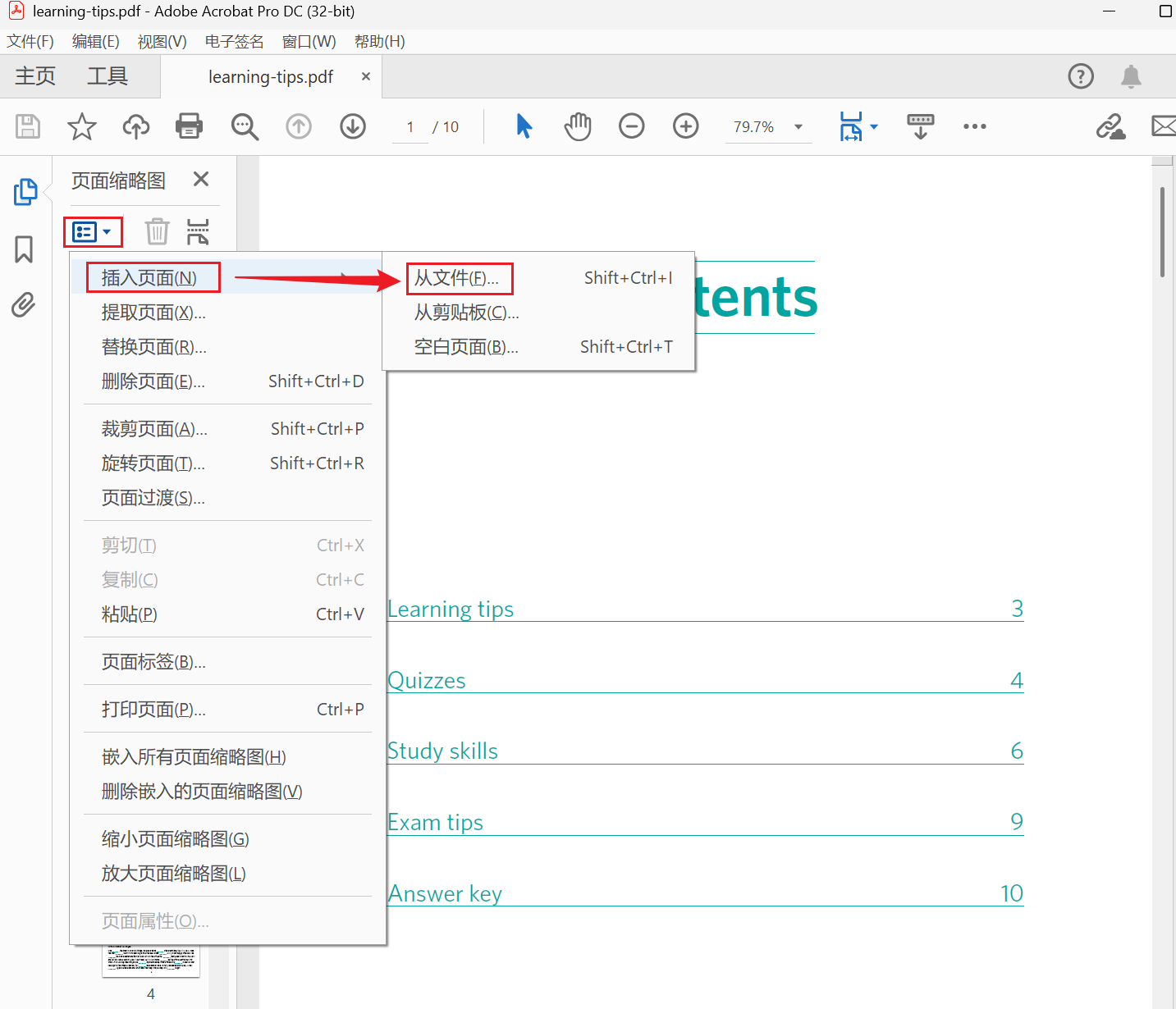View notifications with the bell
Viewport: 1176px width, 1009px height.
click(x=1131, y=76)
